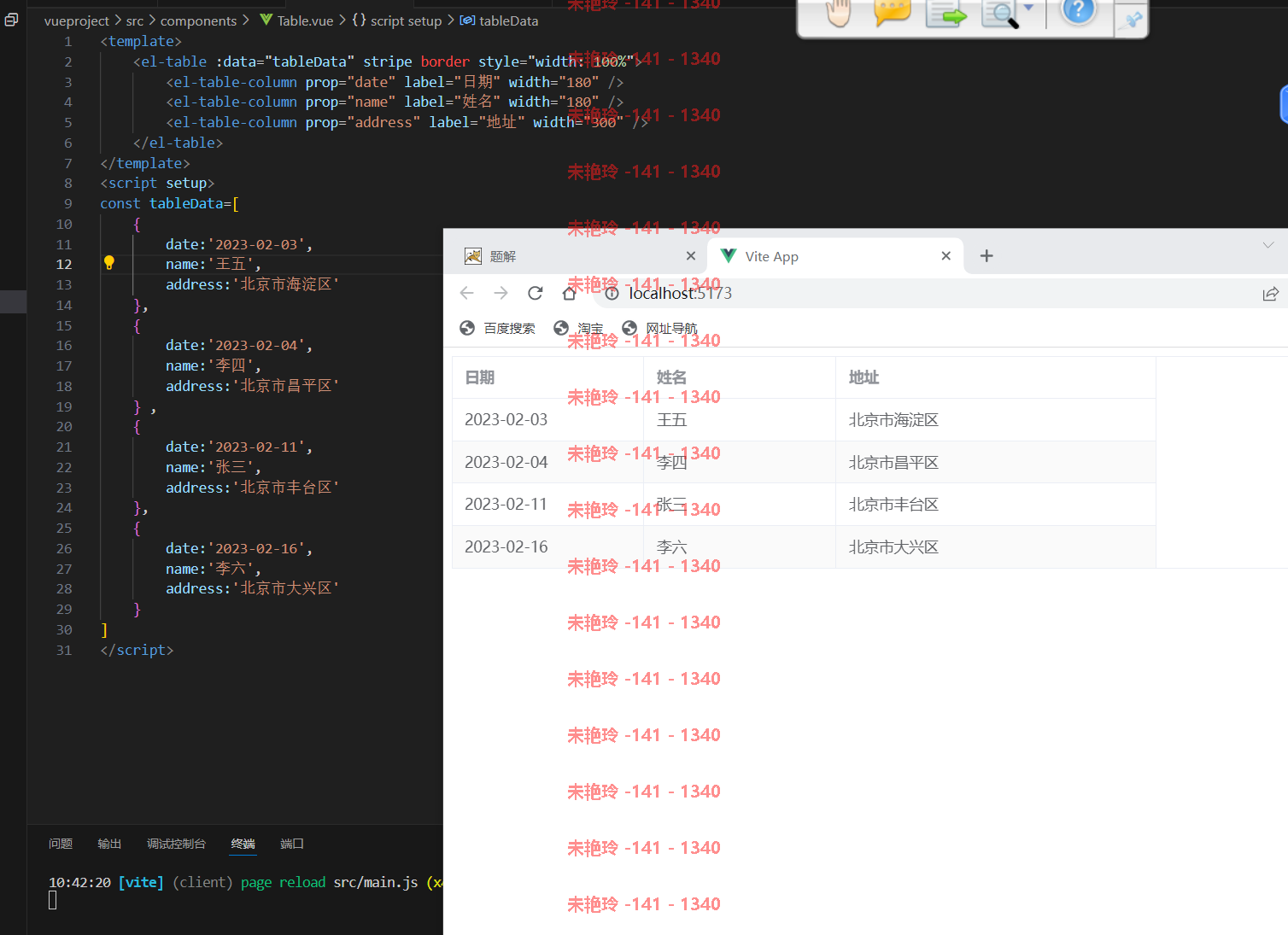
Task: Click the 北京市昌平区 address cell
Action: (x=996, y=462)
